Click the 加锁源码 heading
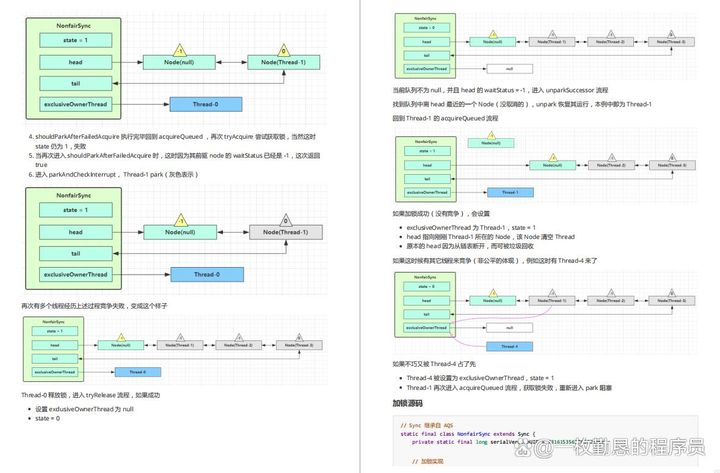 [x=408, y=403]
